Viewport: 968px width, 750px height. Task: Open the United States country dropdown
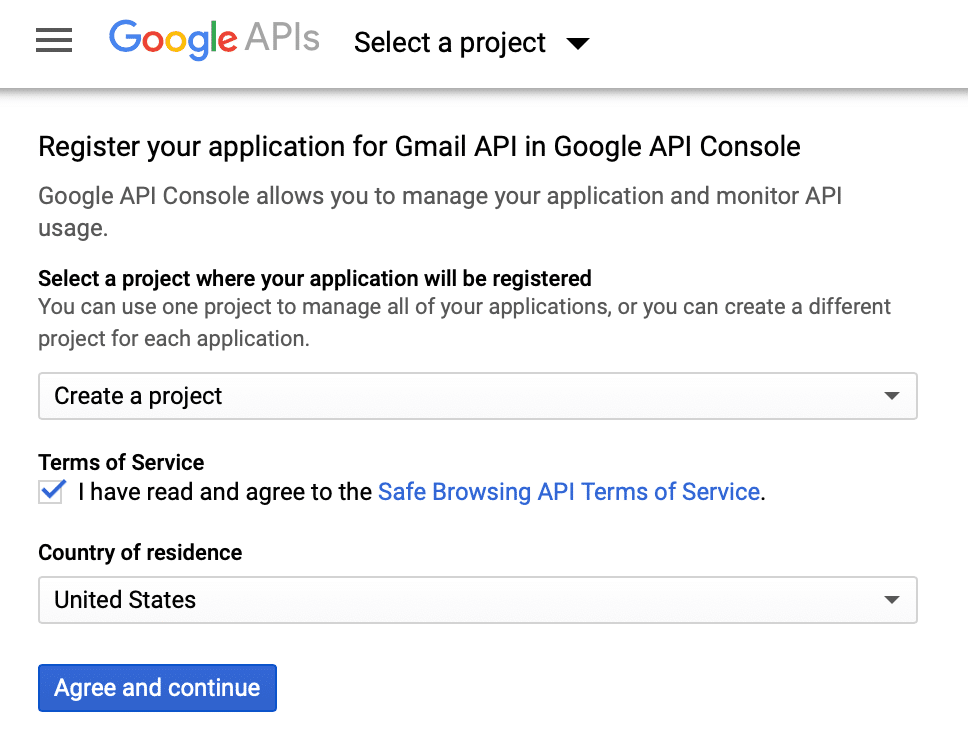tap(477, 600)
